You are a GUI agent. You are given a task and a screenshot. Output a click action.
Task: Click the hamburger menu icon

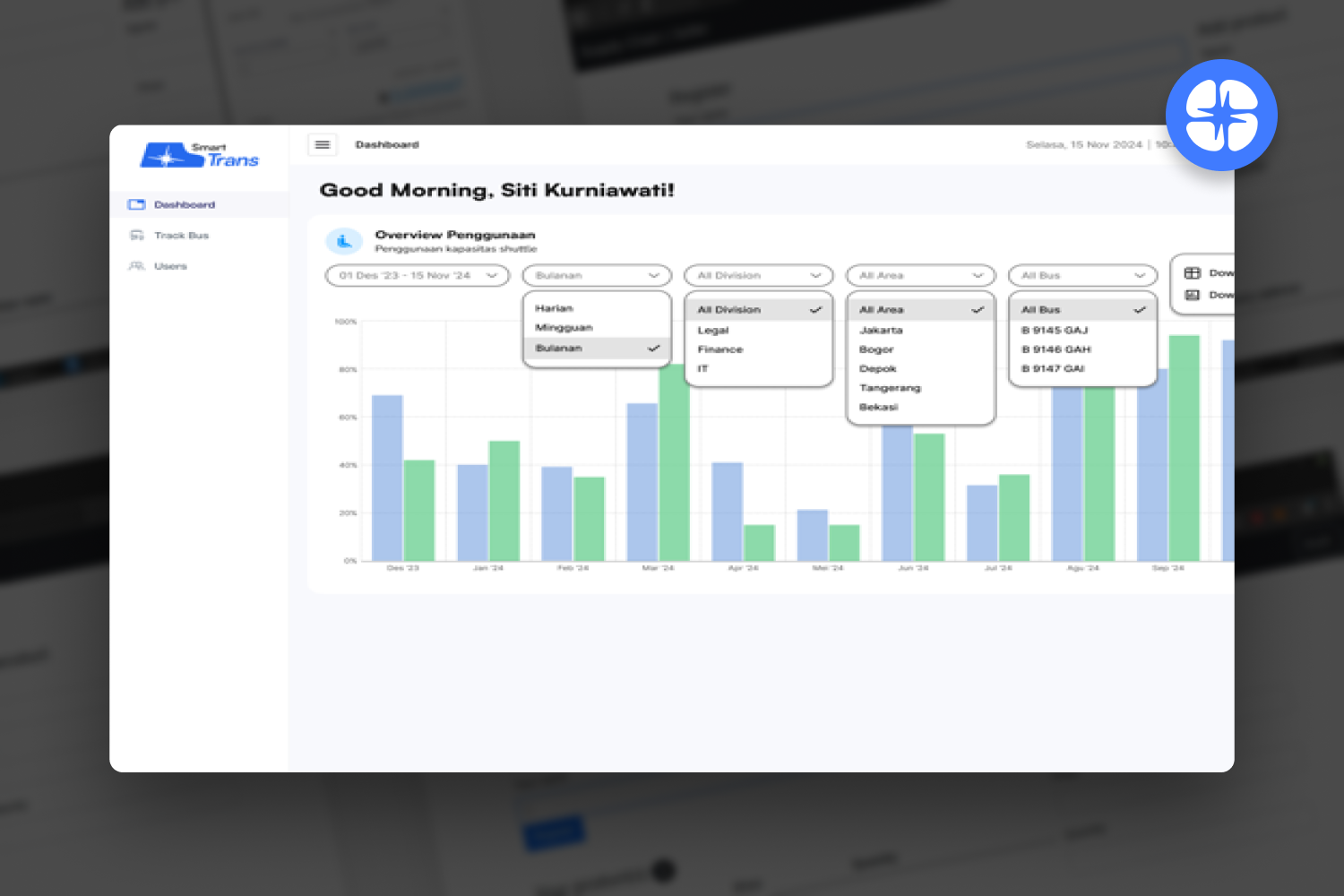click(322, 144)
